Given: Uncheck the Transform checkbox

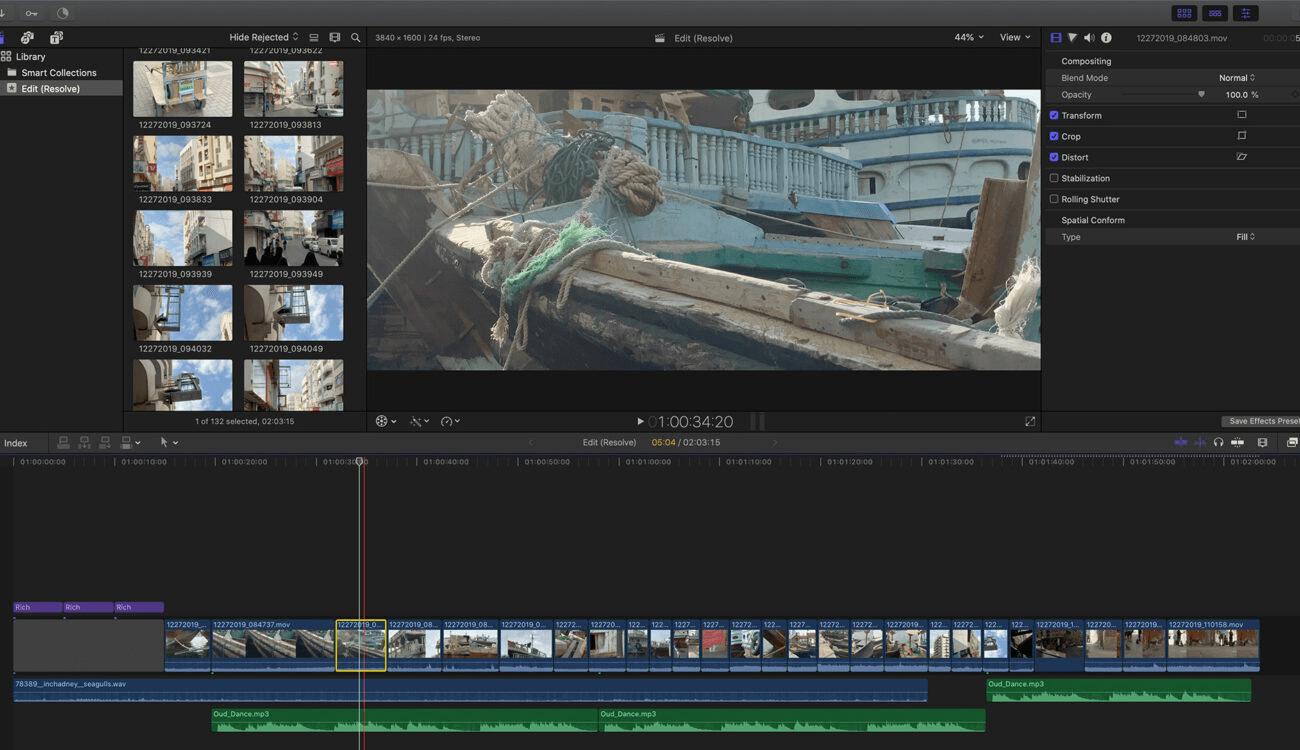Looking at the screenshot, I should point(1053,115).
